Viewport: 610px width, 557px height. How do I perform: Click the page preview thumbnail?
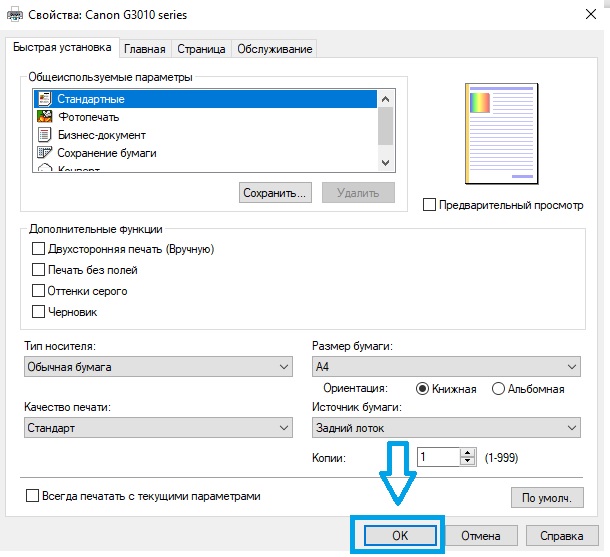[x=500, y=132]
